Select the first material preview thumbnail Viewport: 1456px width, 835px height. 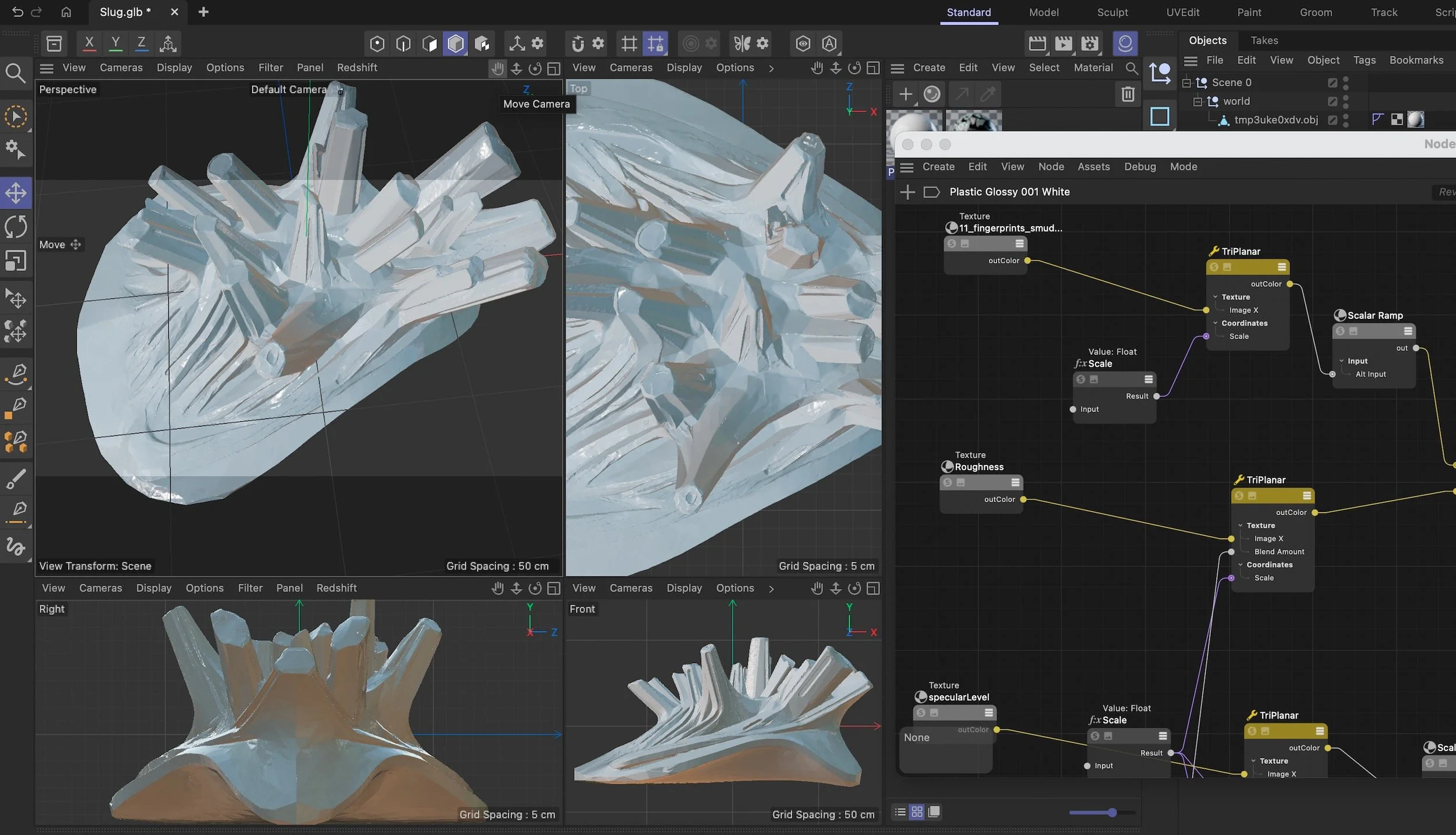coord(914,121)
